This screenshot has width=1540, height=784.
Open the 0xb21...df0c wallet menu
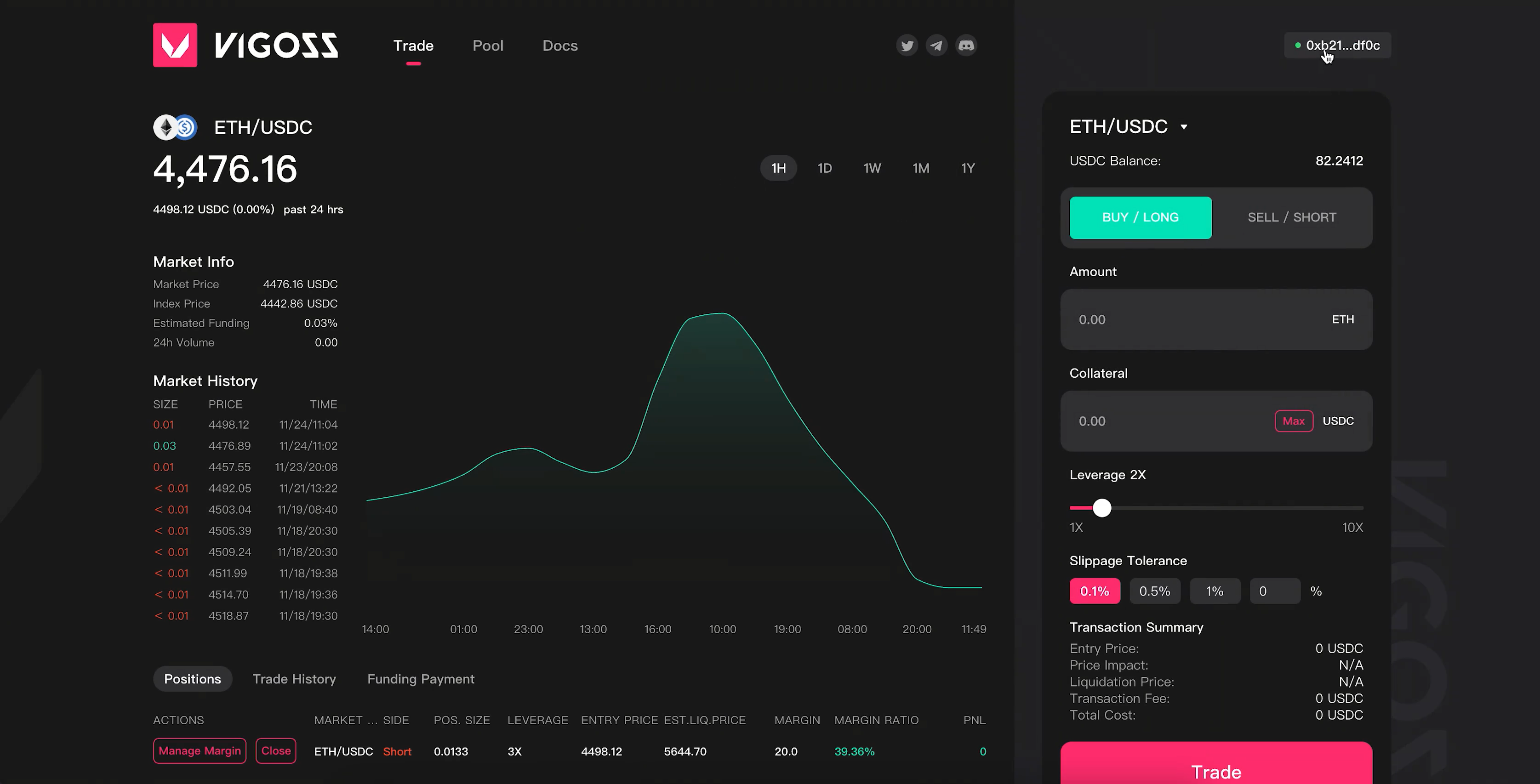coord(1342,45)
